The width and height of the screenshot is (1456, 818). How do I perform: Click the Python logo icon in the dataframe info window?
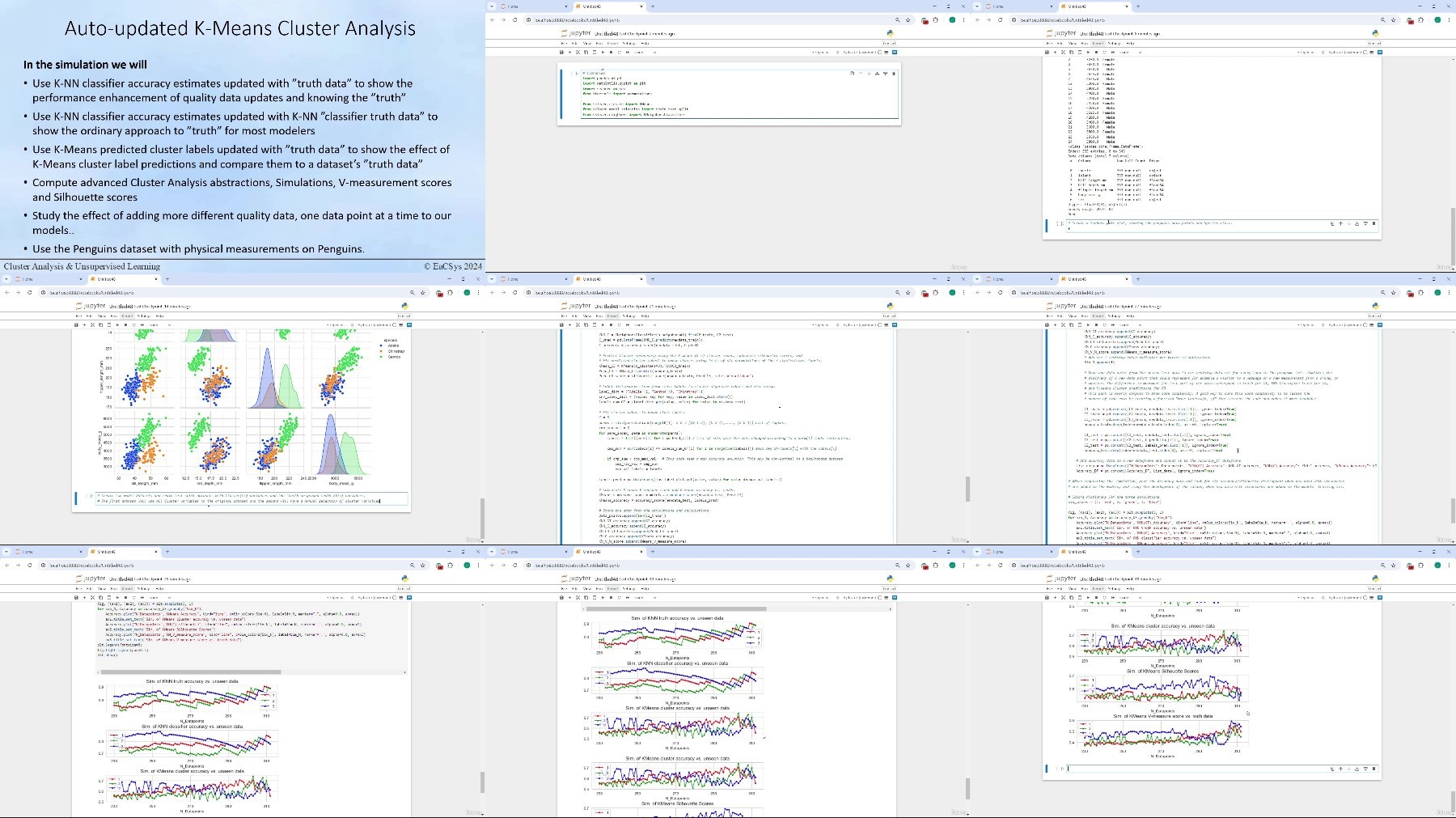1375,33
